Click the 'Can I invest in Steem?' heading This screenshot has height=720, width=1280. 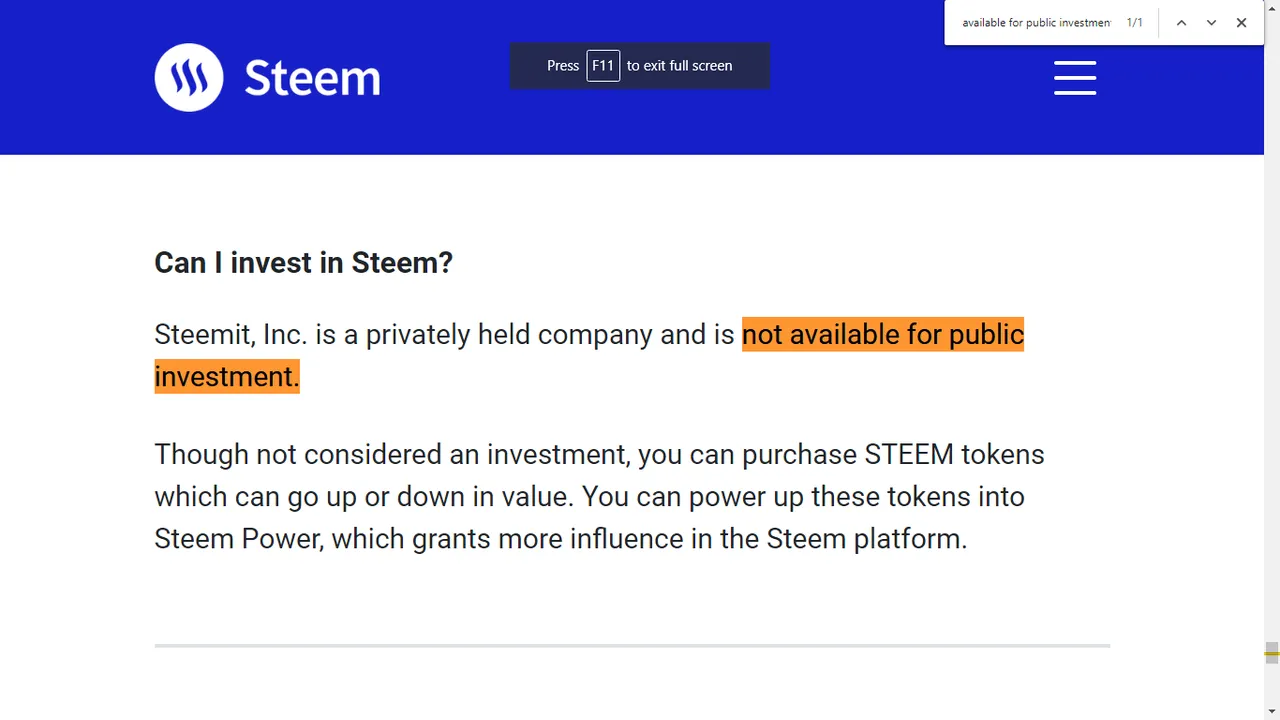click(x=304, y=262)
